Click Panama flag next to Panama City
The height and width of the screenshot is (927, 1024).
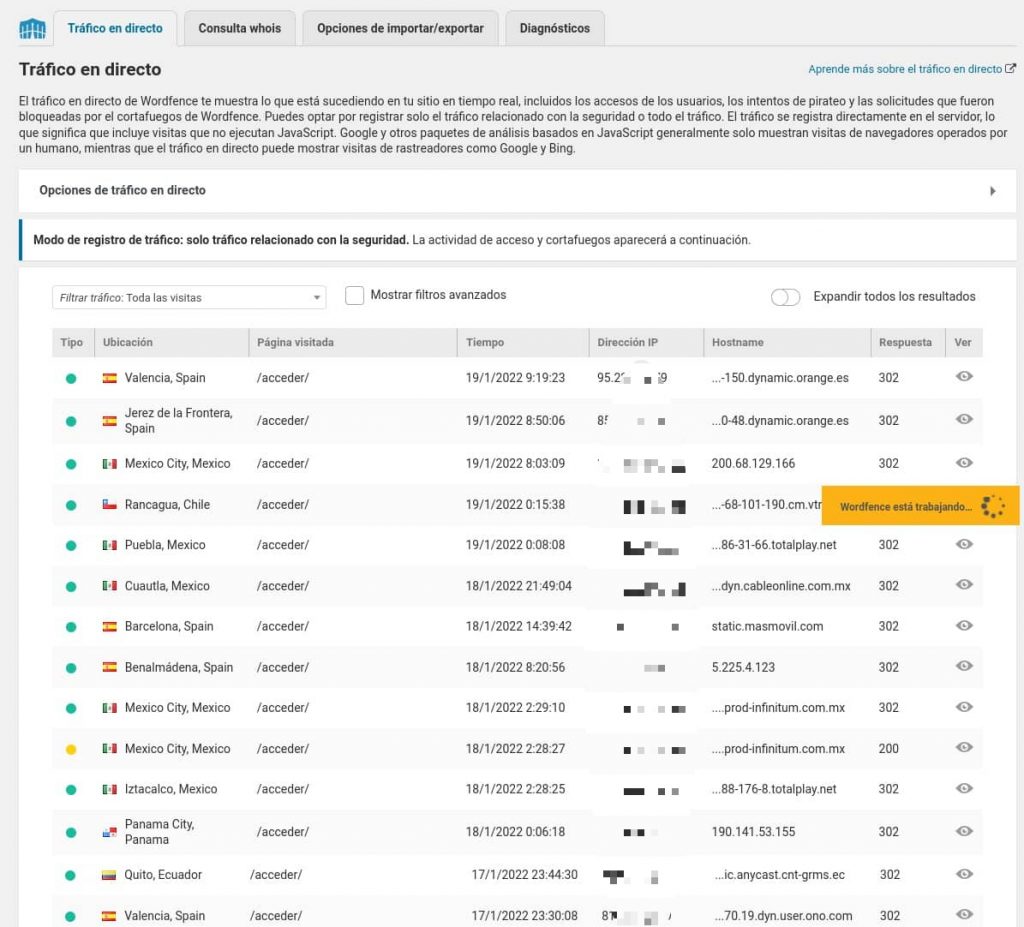click(110, 832)
